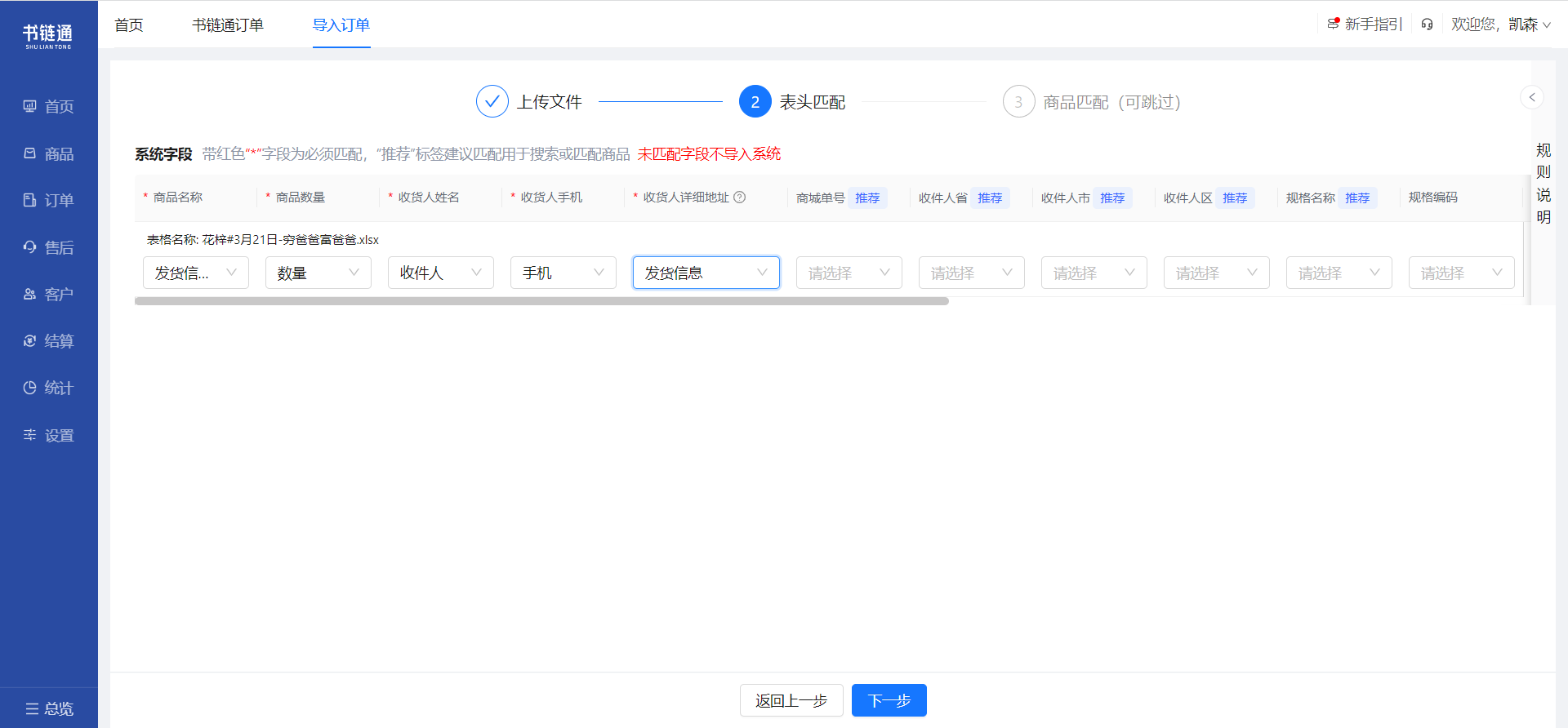Open the 规则说明 side panel

coord(1543,184)
